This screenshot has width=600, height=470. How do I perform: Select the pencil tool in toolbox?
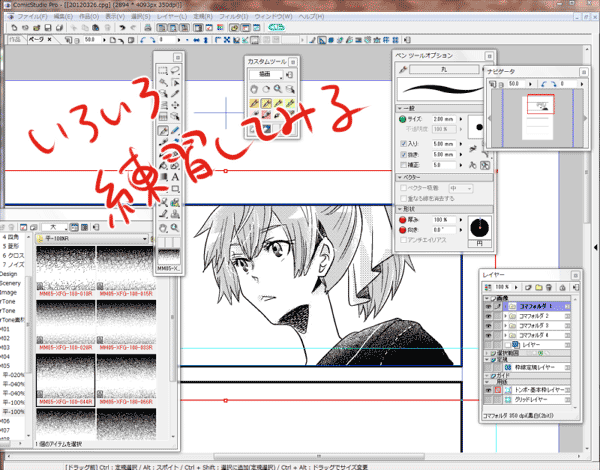[x=175, y=131]
